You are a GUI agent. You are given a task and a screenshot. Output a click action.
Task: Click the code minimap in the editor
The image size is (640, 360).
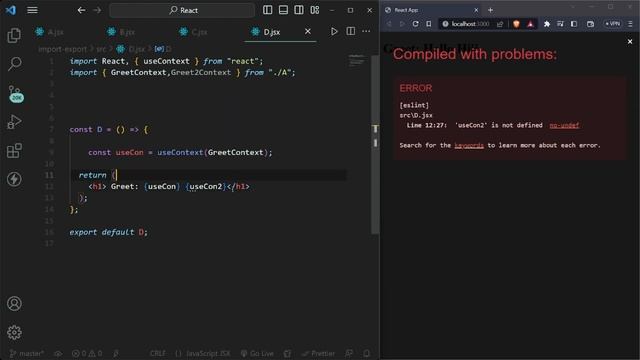(358, 61)
